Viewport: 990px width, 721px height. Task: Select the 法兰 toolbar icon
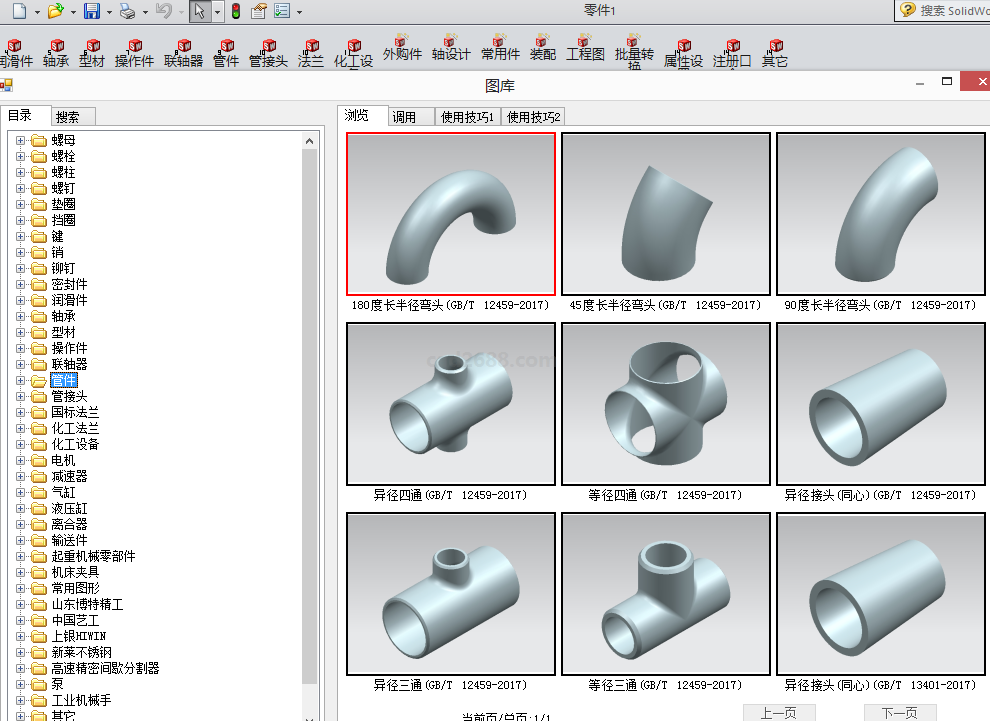[x=311, y=54]
